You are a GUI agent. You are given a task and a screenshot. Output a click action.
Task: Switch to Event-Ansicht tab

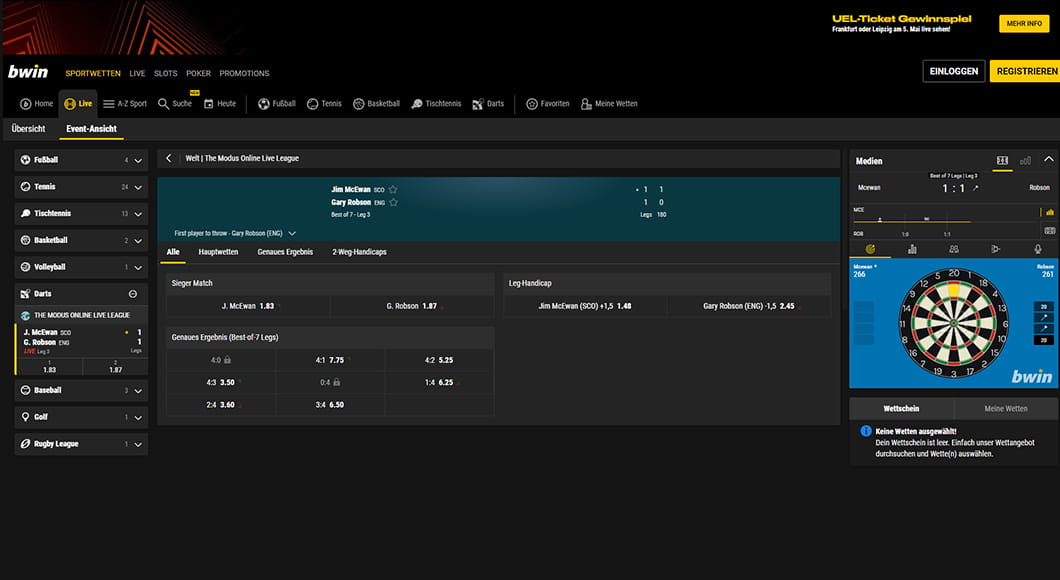[91, 128]
